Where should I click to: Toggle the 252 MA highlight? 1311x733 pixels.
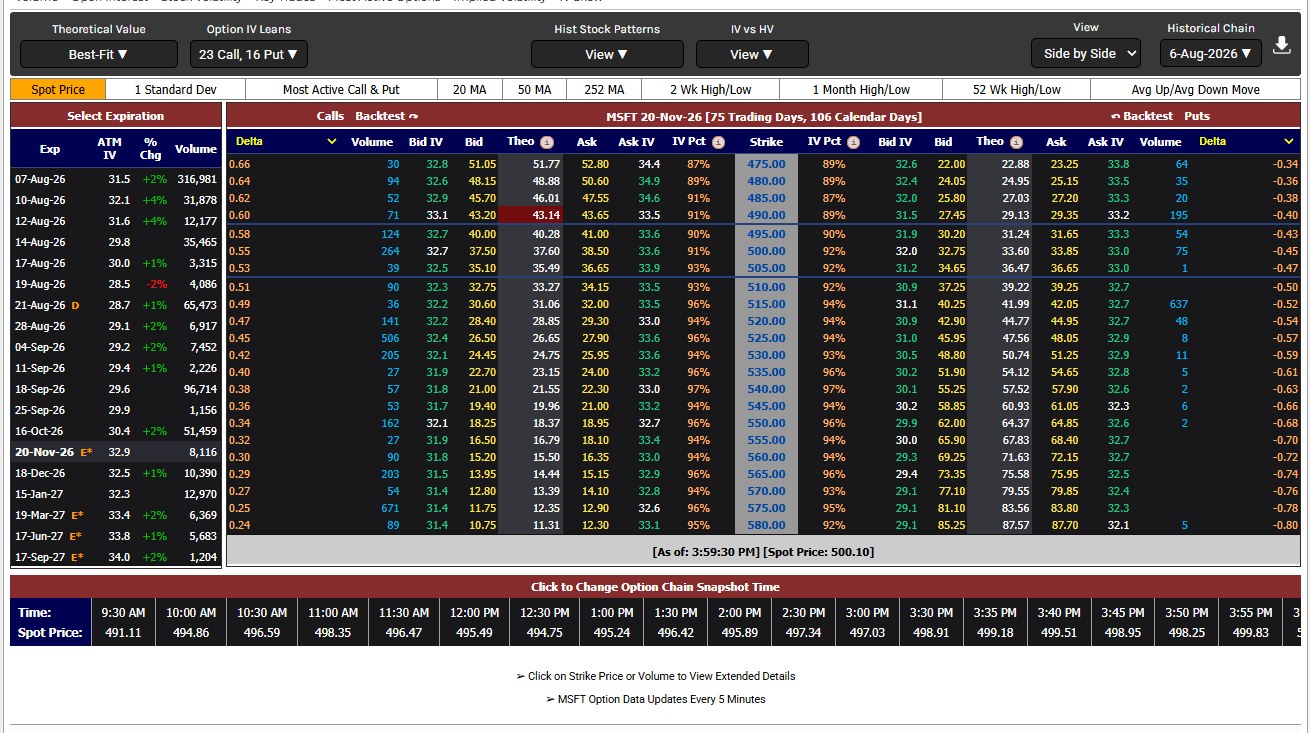pos(604,90)
